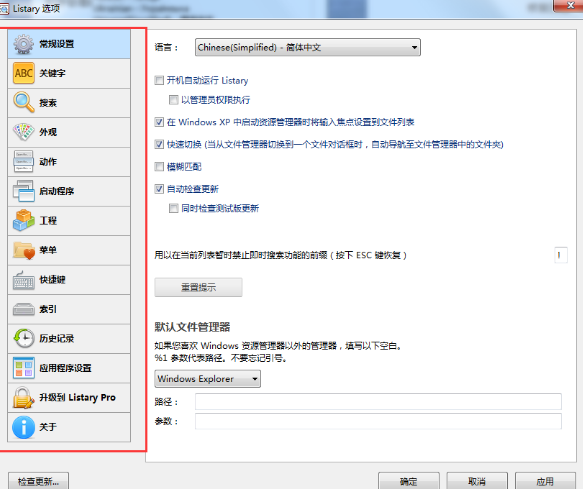Viewport: 583px width, 489px height.
Task: Click the 重置提示 button
Action: 199,287
